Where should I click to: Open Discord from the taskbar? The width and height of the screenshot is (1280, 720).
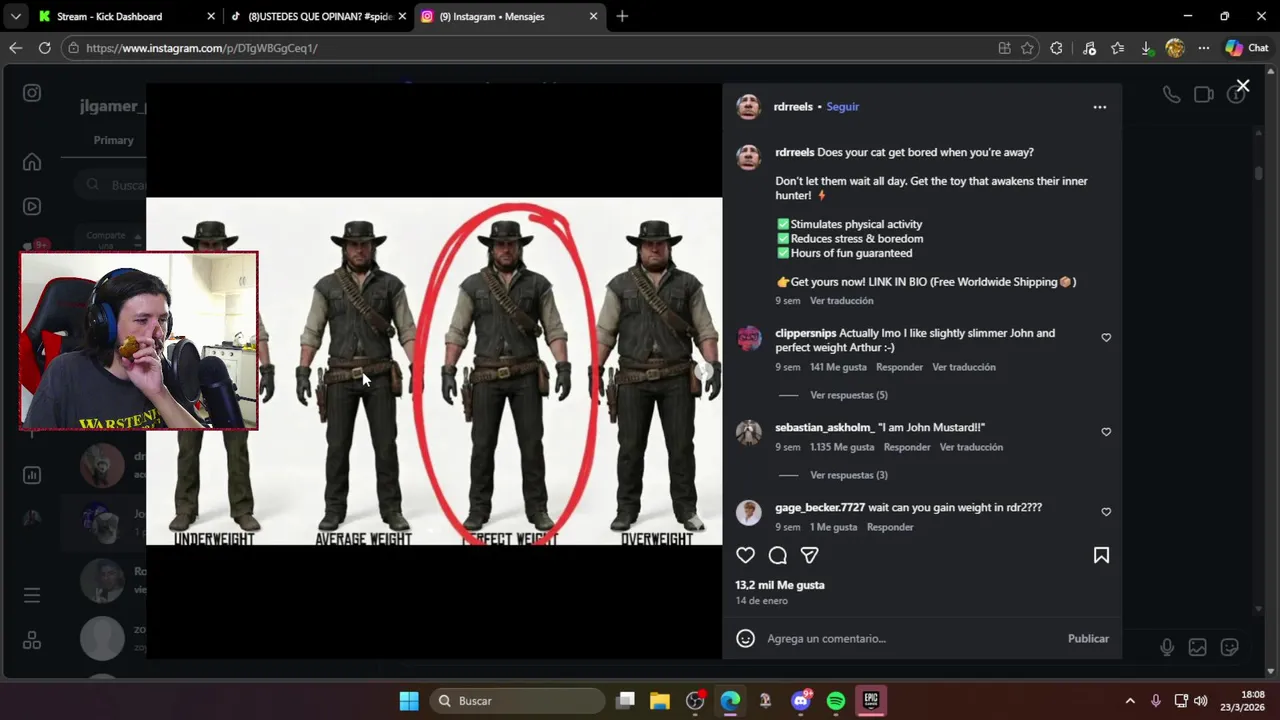click(801, 701)
